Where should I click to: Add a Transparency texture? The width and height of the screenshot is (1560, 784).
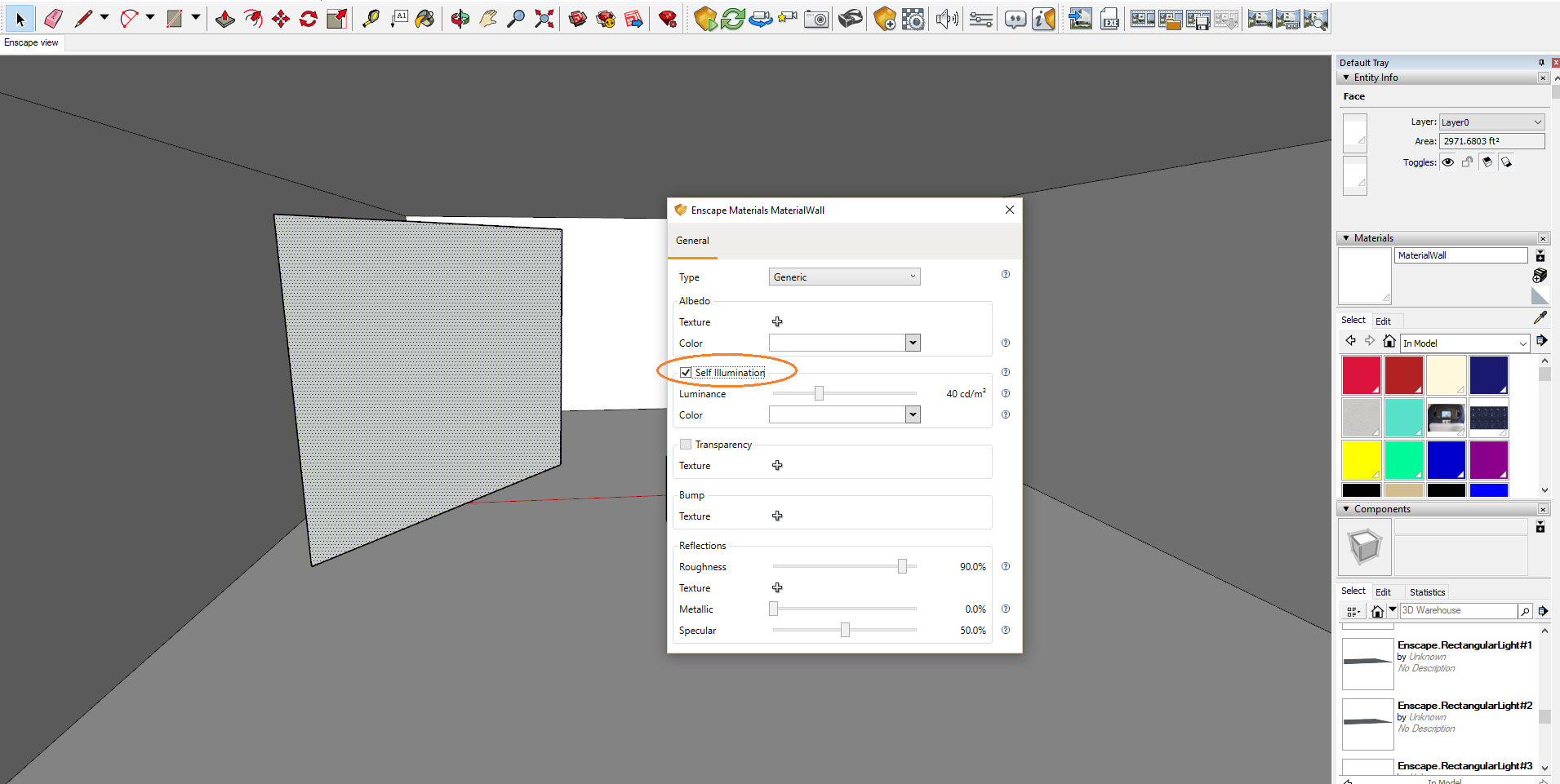click(777, 466)
